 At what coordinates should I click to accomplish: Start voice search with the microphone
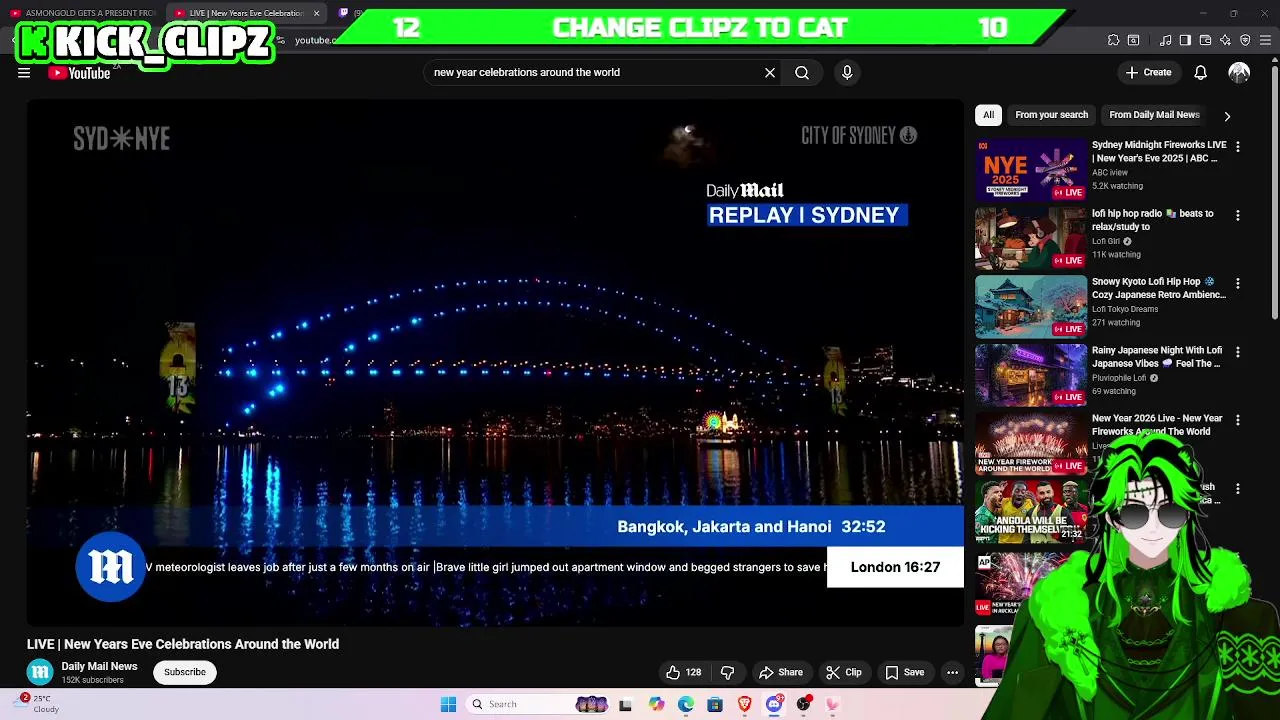point(847,72)
